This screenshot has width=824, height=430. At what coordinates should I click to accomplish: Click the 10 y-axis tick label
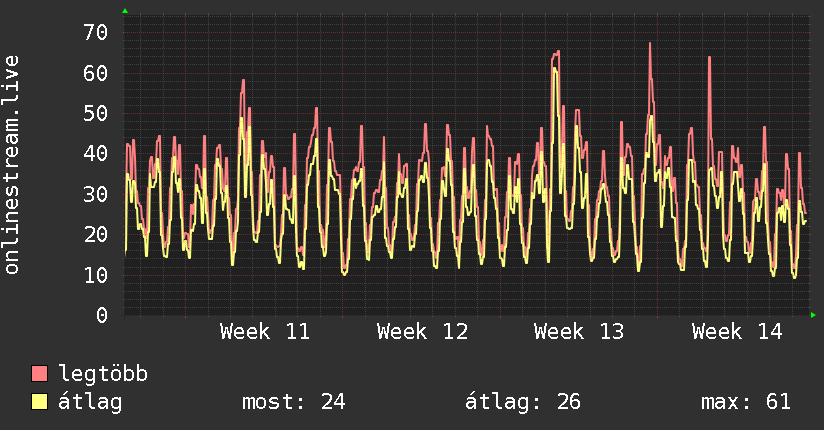coord(96,275)
